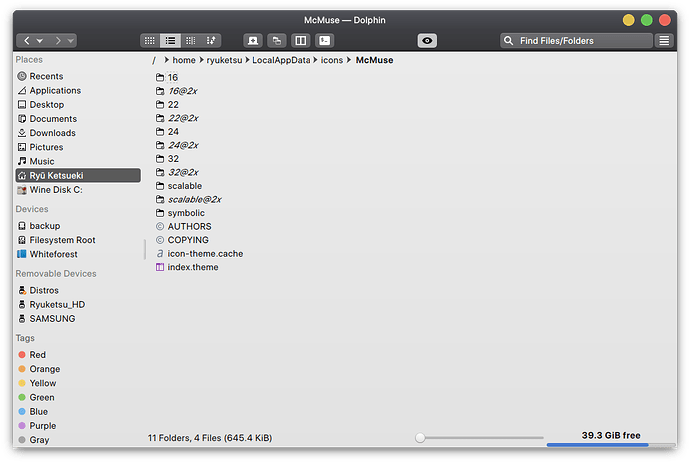This screenshot has width=690, height=463.
Task: Open the hamburger menu button
Action: click(x=664, y=41)
